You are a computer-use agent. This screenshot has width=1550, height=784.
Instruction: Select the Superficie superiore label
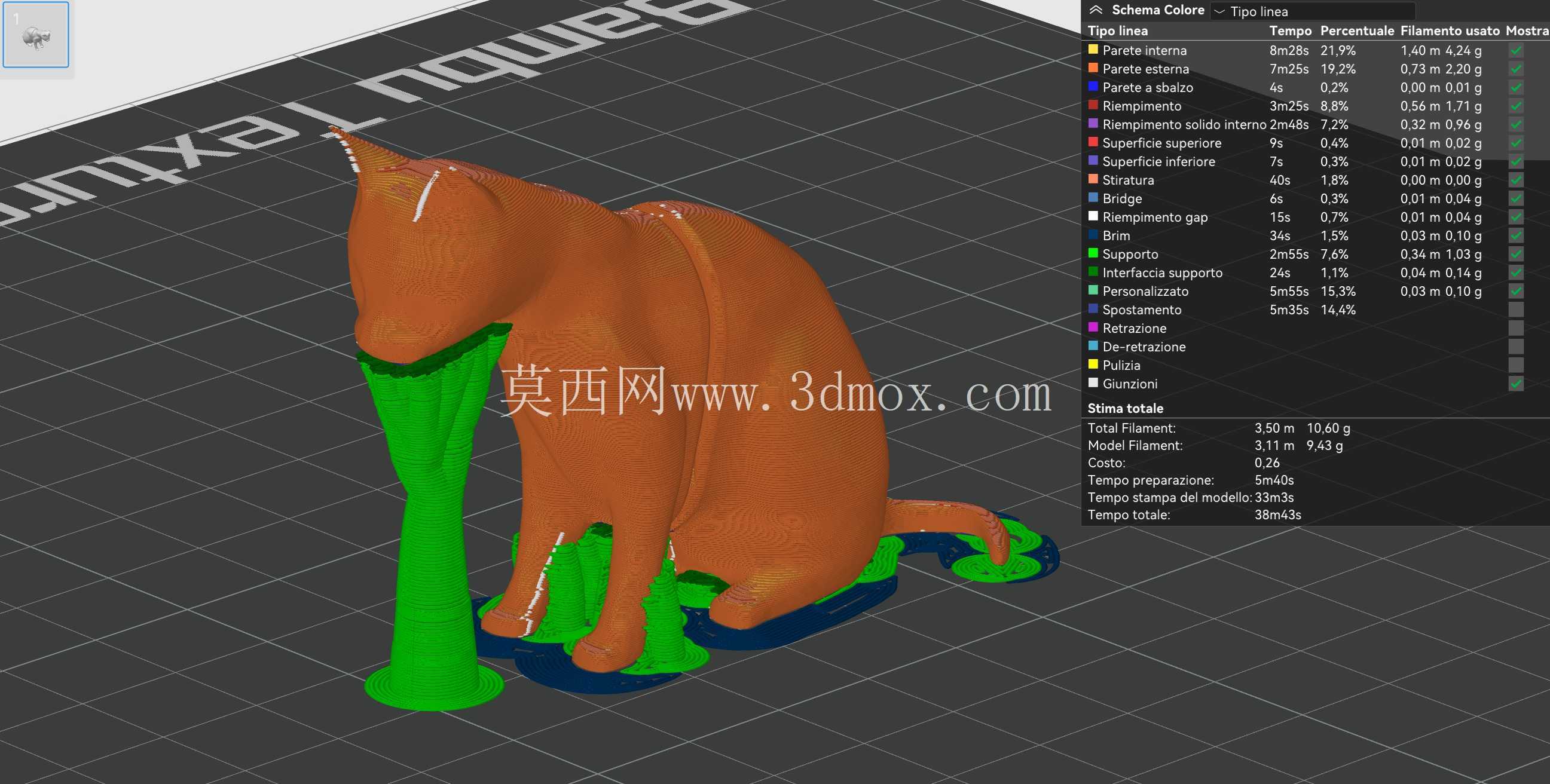pyautogui.click(x=1162, y=143)
